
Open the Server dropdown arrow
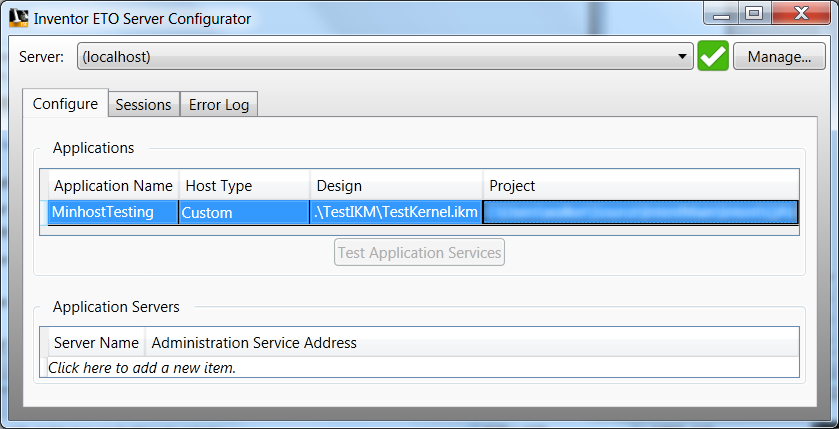(x=683, y=57)
